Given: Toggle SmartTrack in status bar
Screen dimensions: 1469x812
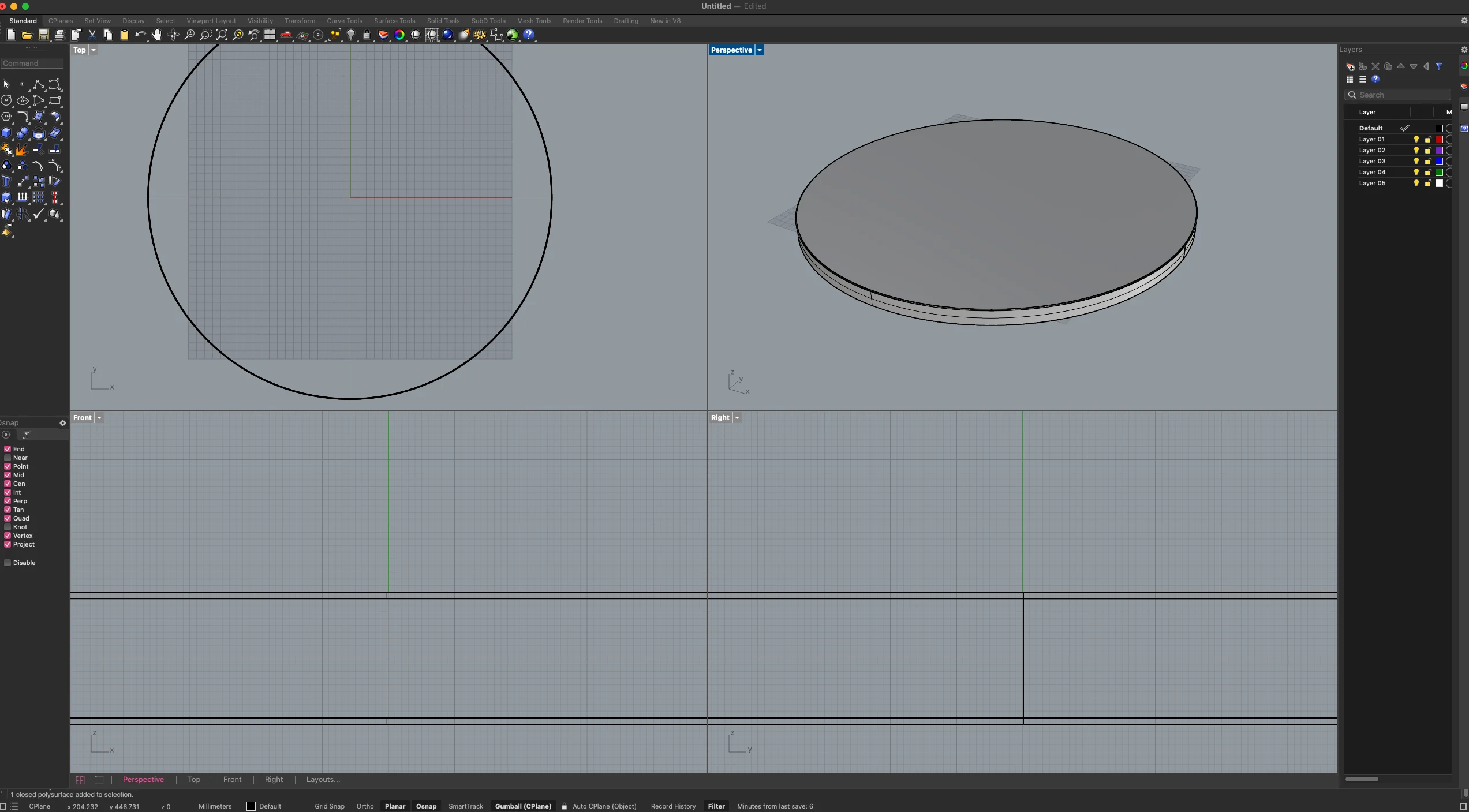Looking at the screenshot, I should (466, 806).
